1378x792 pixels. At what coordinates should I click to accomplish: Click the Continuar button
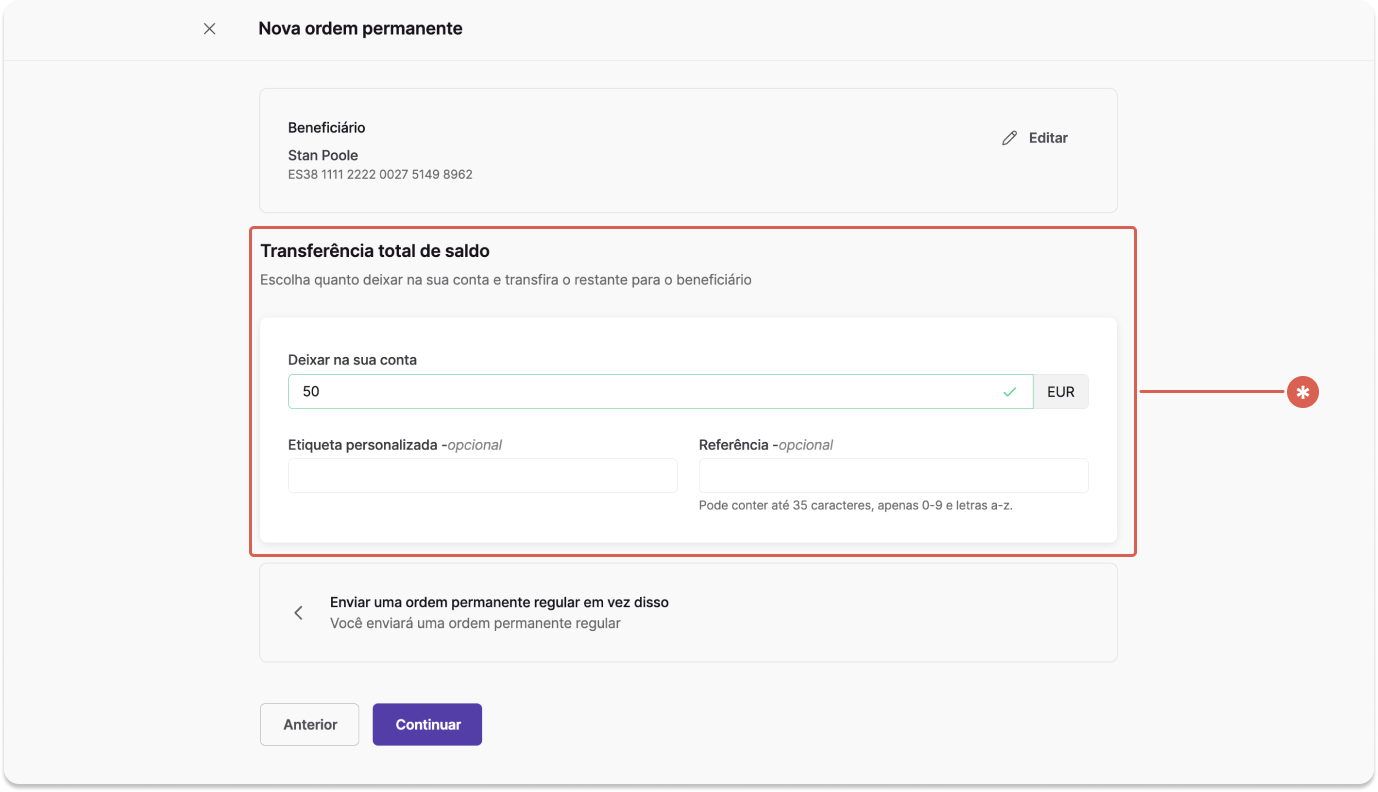428,725
